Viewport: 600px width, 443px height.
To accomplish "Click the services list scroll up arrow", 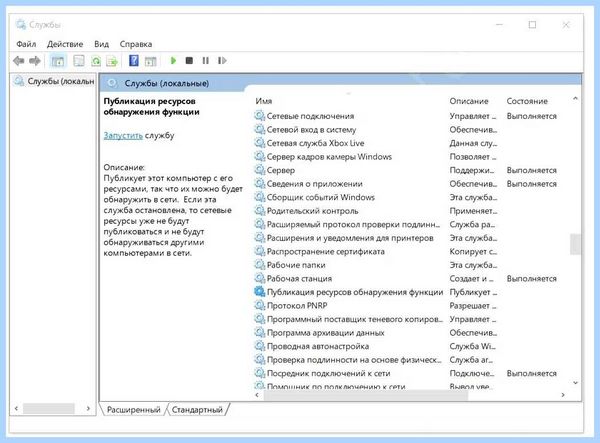I will tap(575, 99).
